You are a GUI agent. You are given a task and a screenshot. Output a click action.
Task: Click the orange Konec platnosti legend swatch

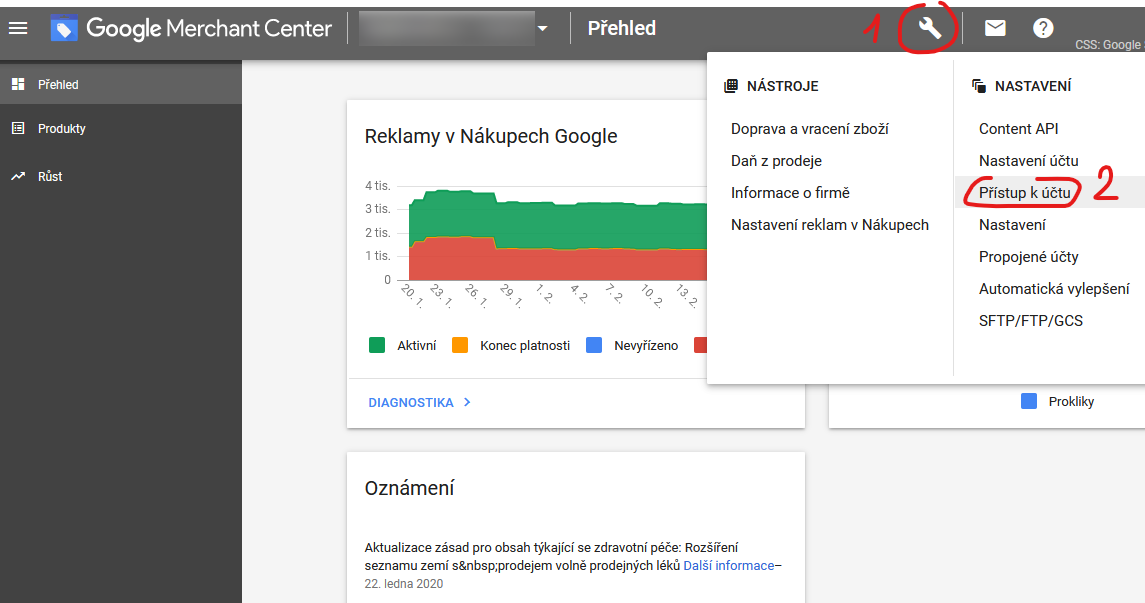[460, 345]
